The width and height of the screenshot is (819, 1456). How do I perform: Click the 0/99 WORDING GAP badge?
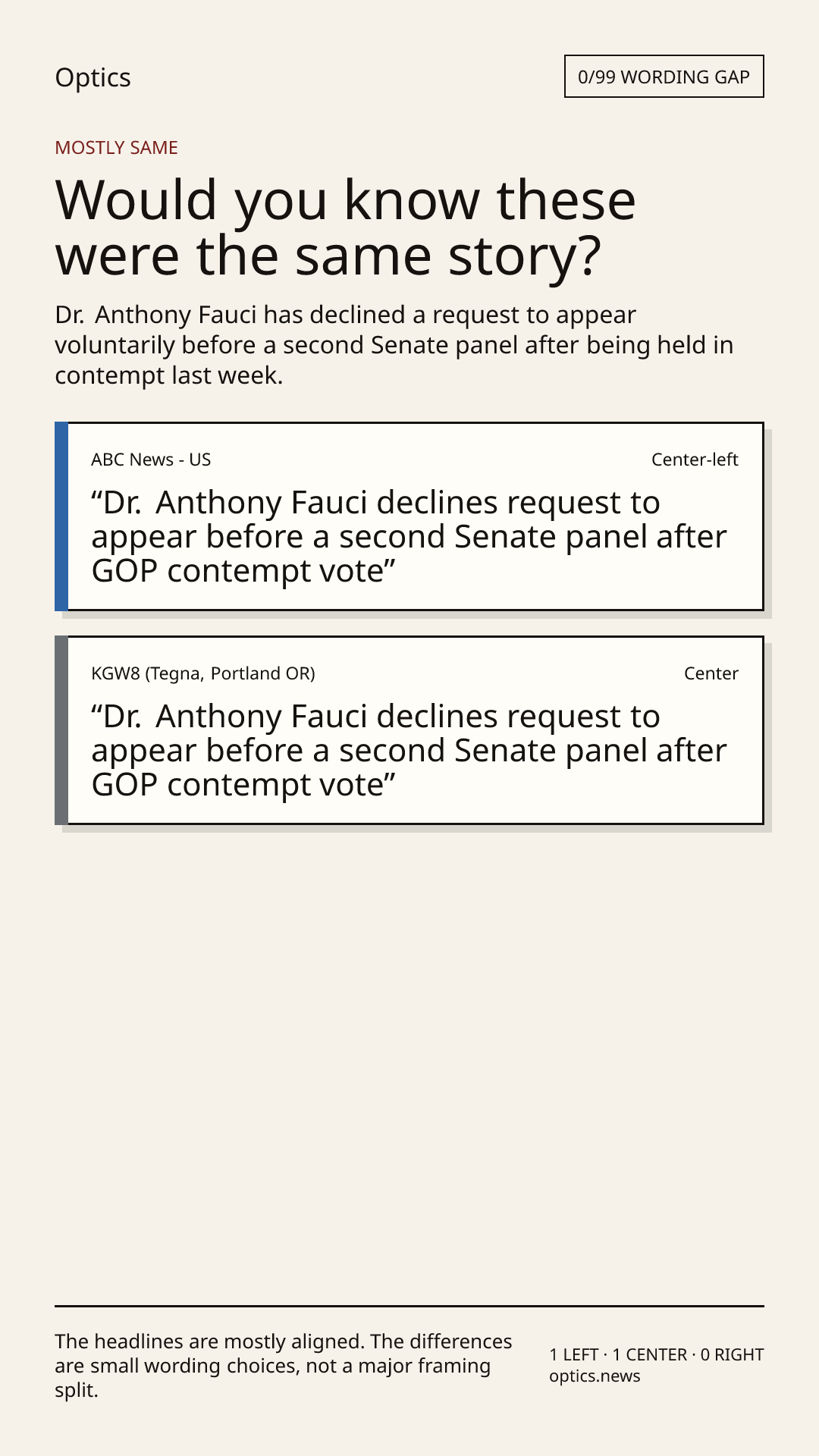(x=664, y=77)
